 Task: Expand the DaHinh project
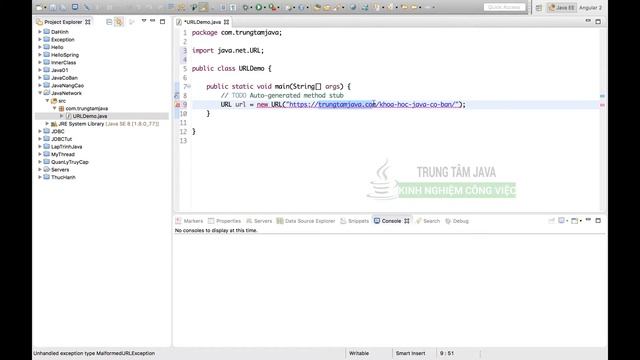40,32
